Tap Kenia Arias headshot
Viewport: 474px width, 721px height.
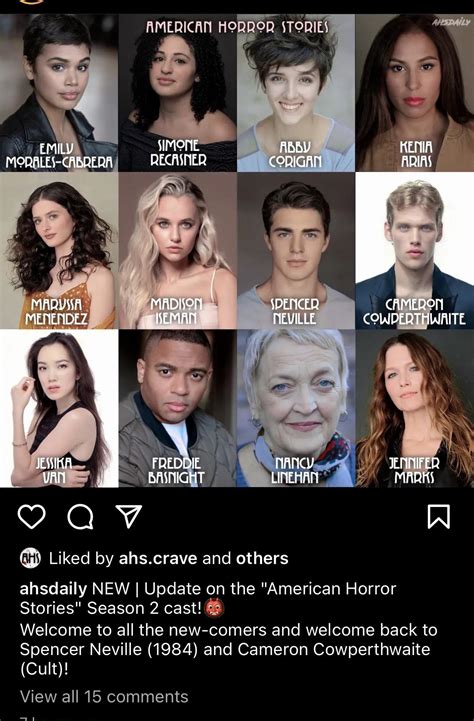coord(415,93)
